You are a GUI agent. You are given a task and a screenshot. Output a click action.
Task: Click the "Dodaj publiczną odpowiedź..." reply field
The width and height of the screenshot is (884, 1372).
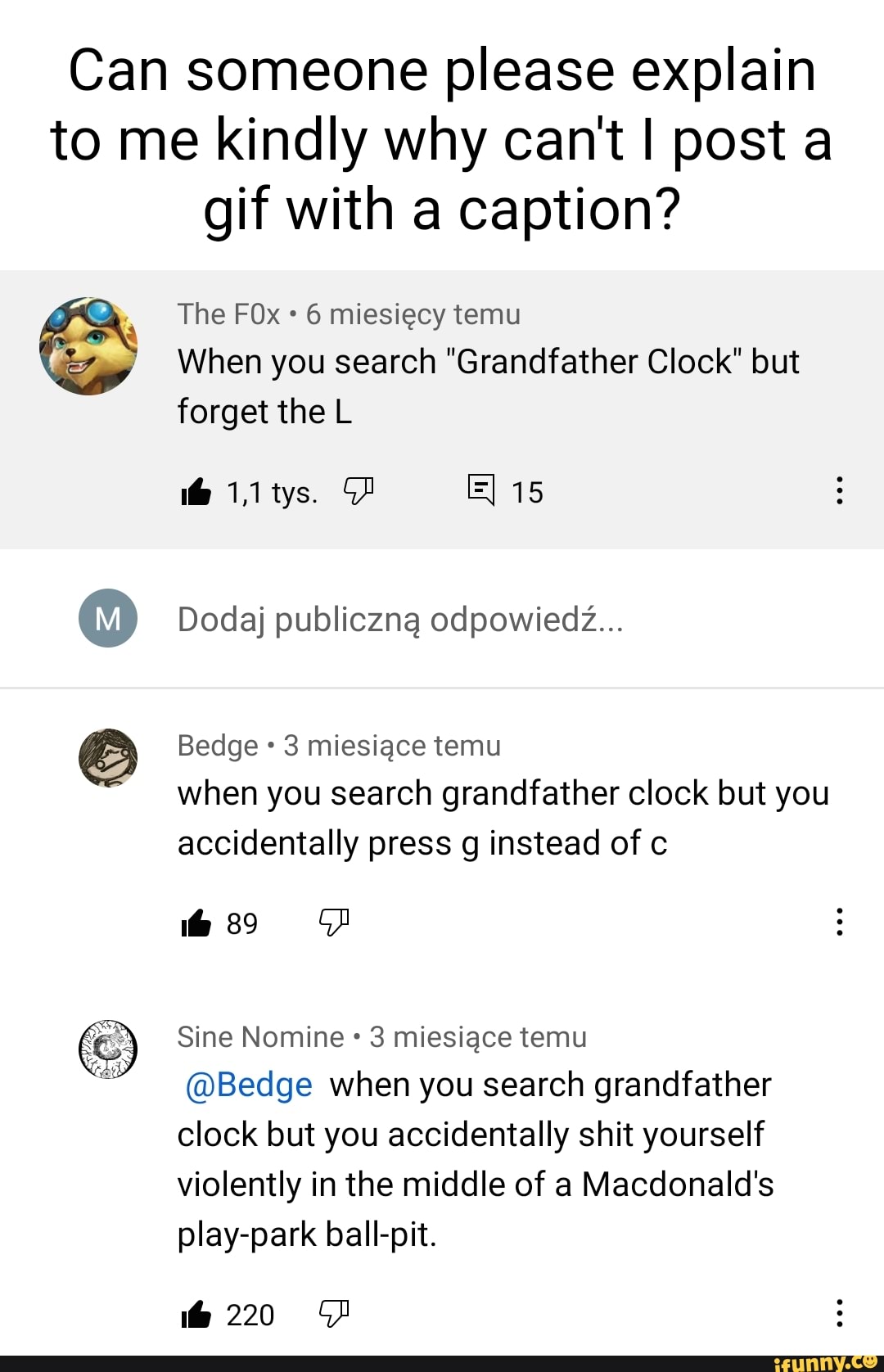pos(401,620)
